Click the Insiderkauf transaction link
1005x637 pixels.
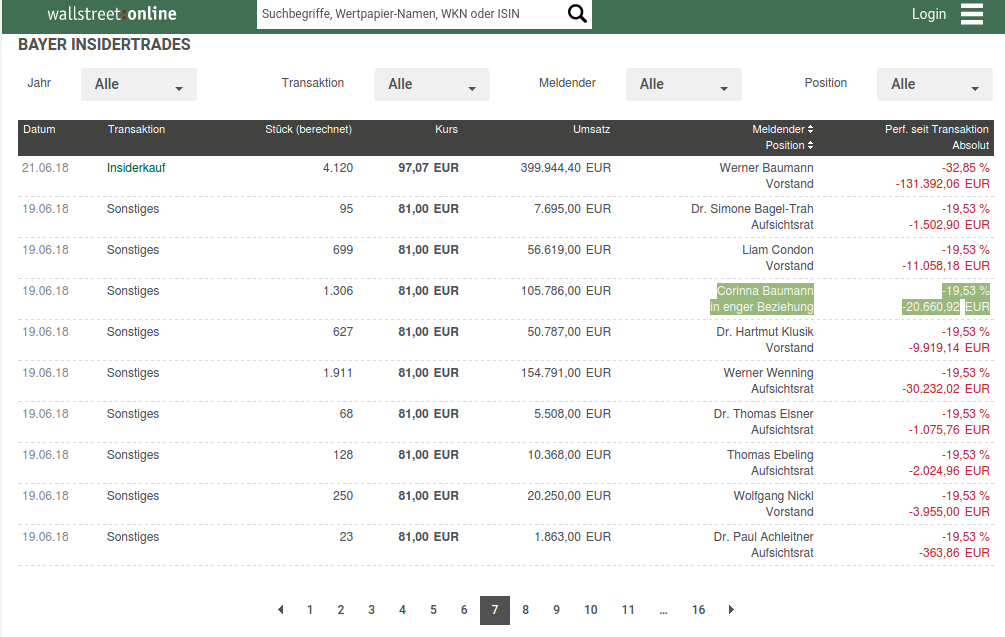pos(136,168)
